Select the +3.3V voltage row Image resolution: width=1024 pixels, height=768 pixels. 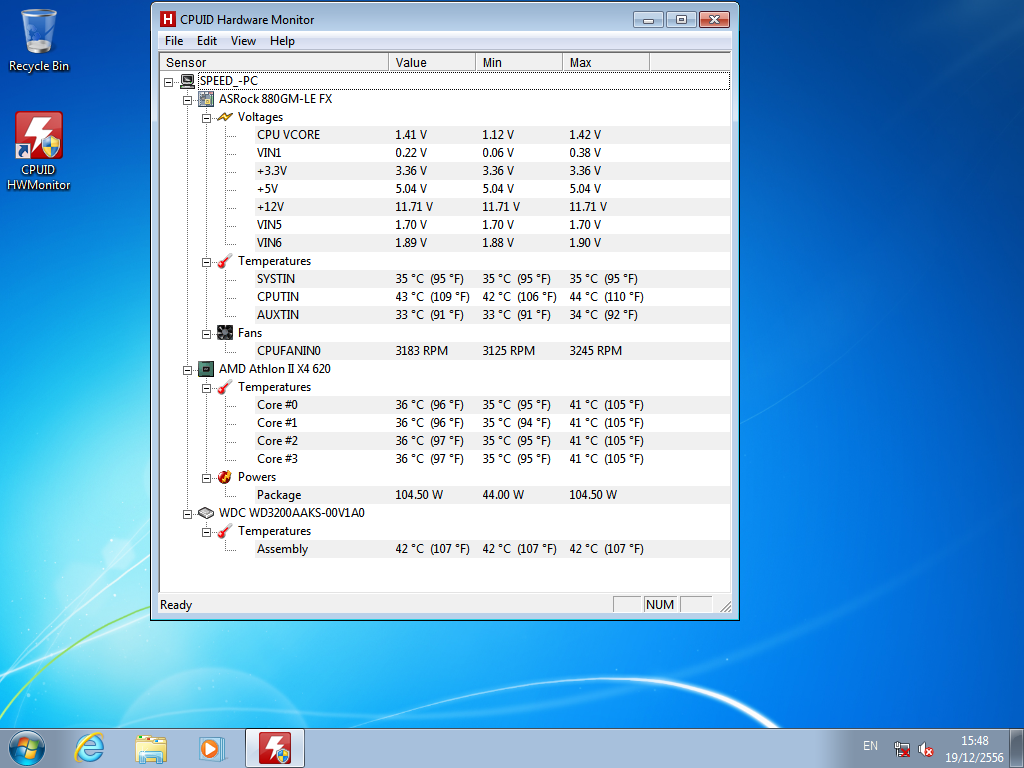[492, 170]
